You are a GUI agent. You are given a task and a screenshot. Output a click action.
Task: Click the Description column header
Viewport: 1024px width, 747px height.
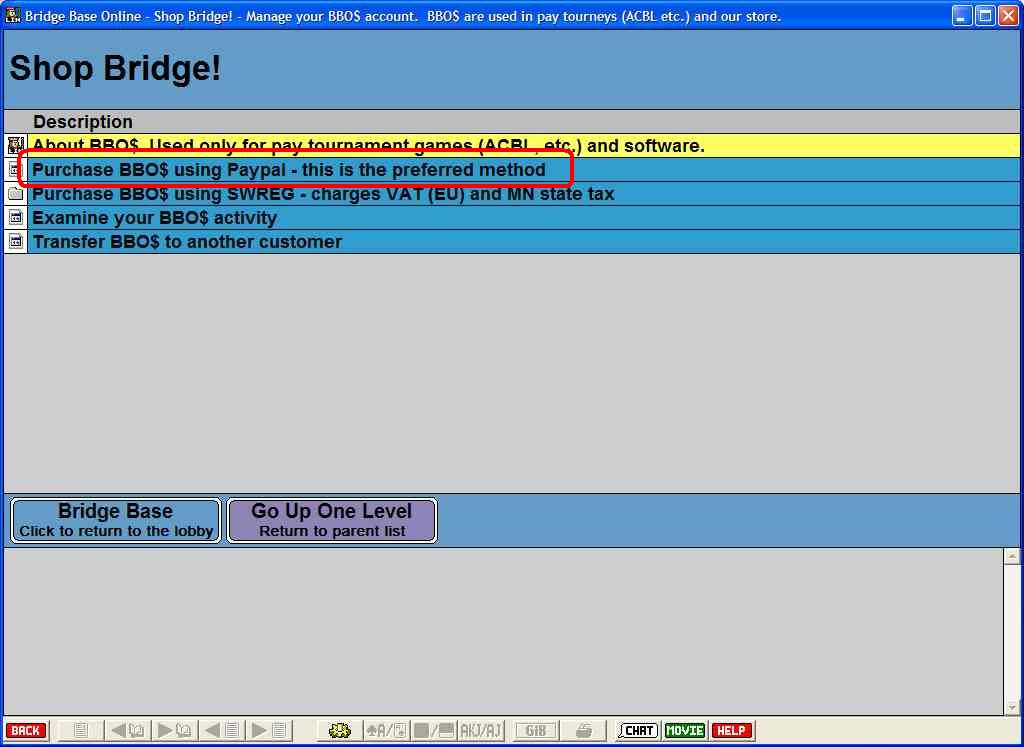pos(83,122)
